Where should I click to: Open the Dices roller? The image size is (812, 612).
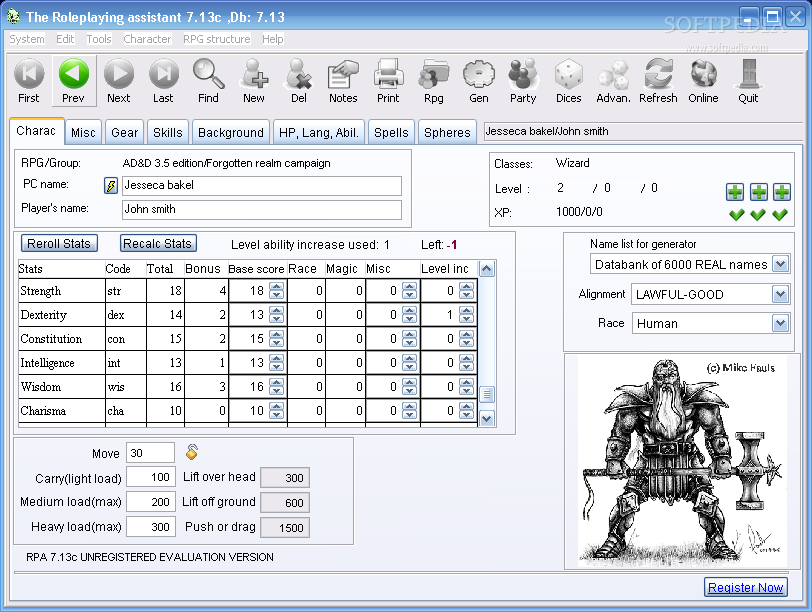point(569,81)
